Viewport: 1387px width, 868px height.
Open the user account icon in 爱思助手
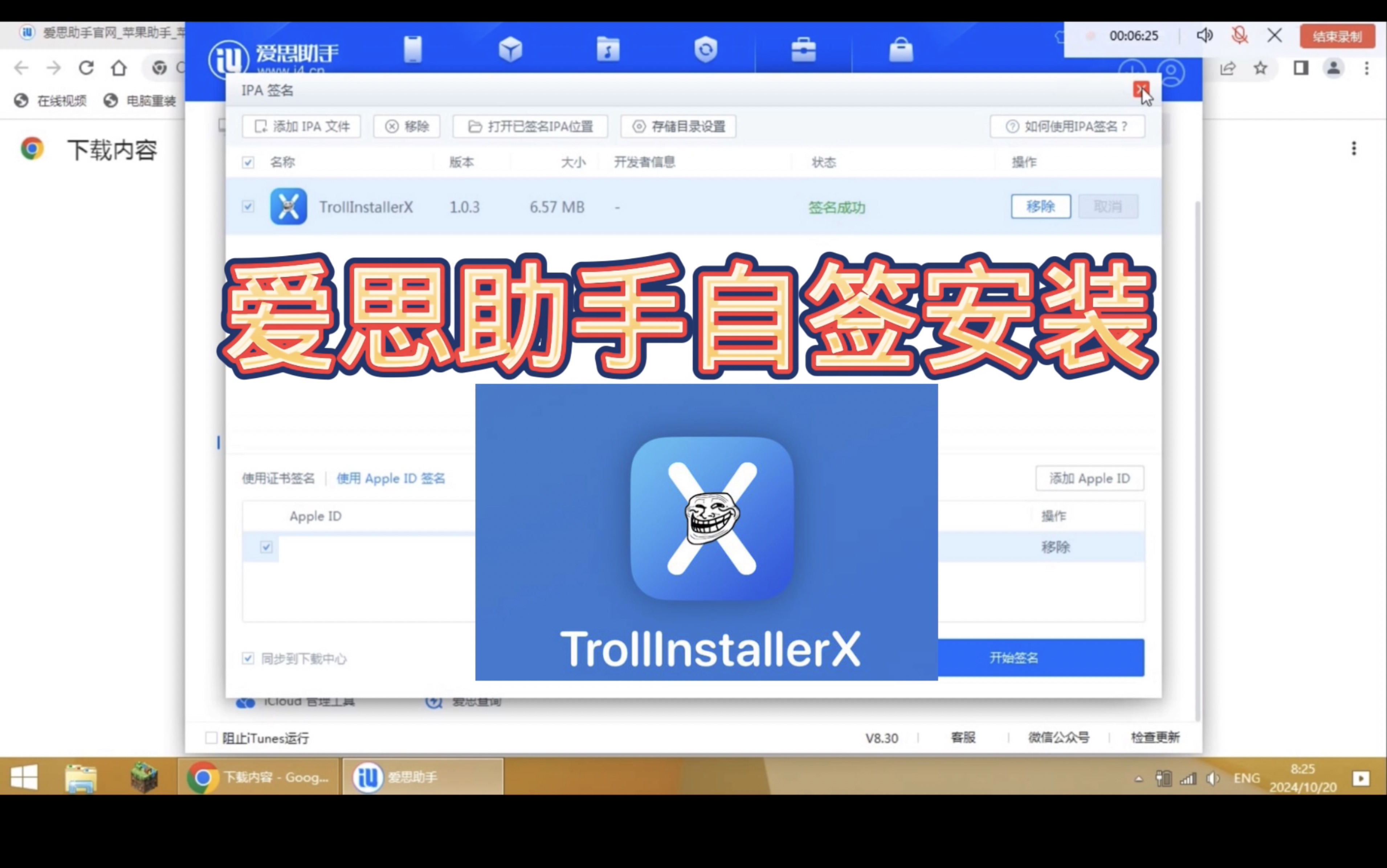(1171, 73)
